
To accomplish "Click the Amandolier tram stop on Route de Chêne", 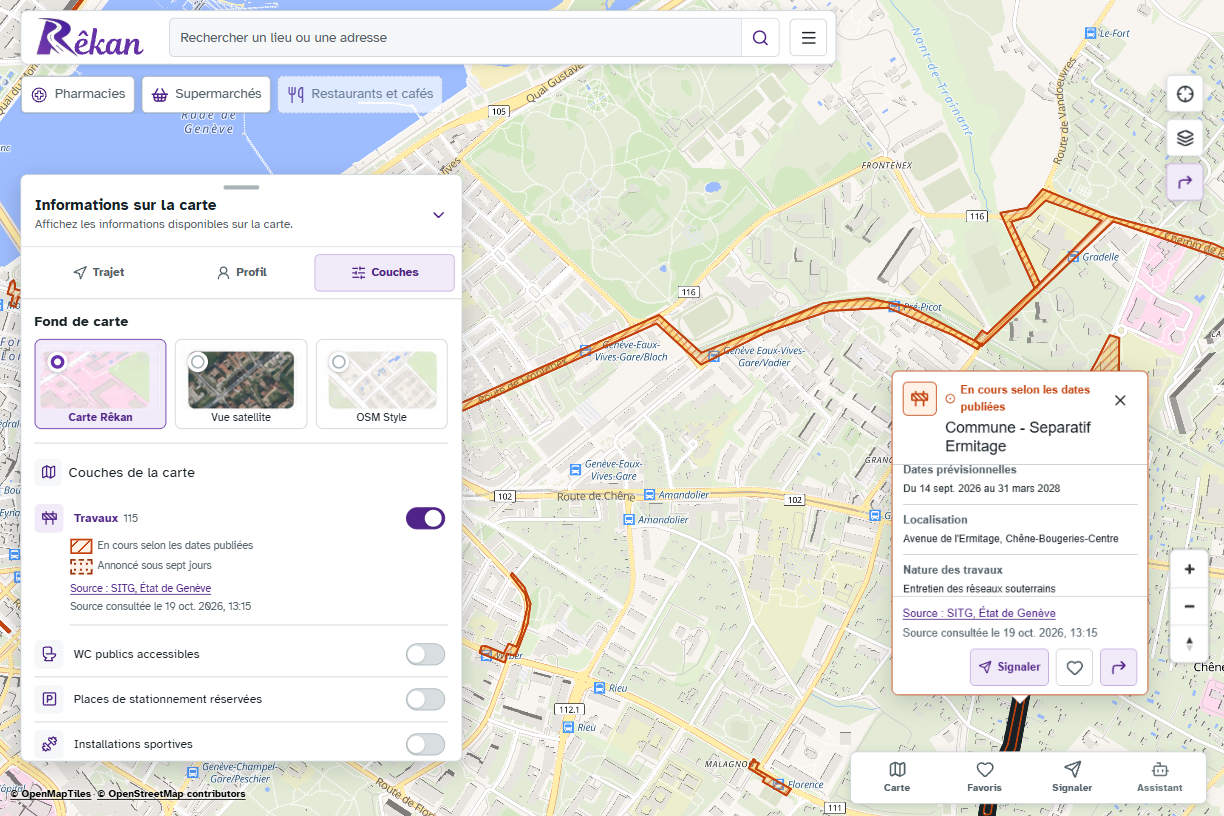I will pos(650,494).
